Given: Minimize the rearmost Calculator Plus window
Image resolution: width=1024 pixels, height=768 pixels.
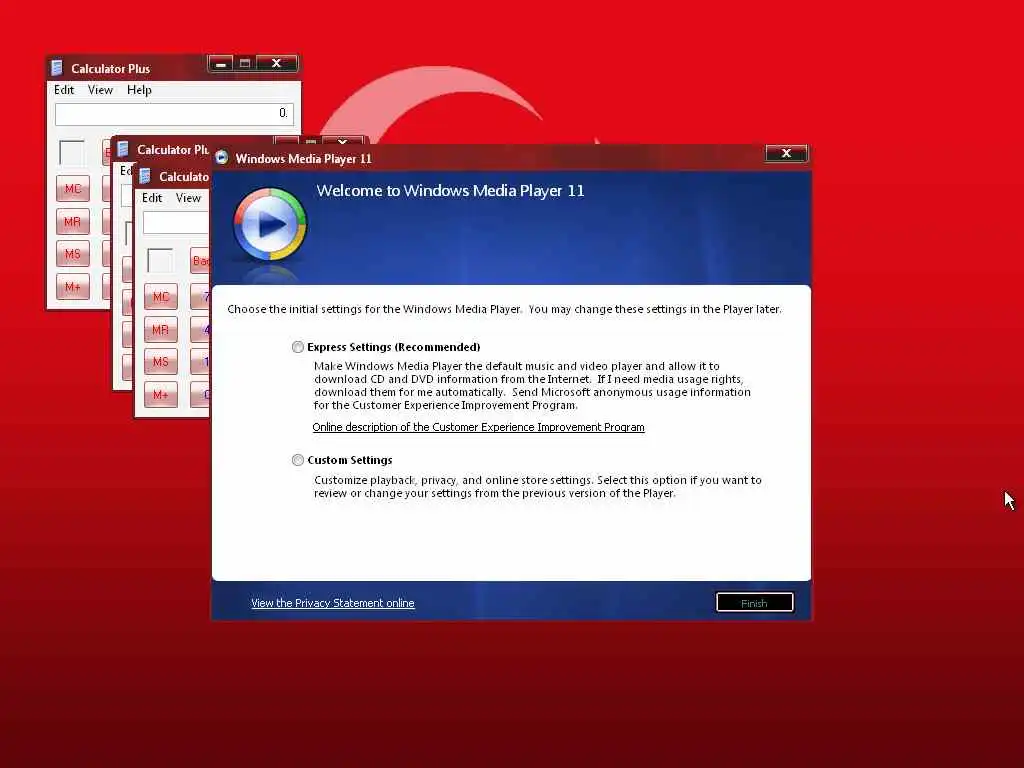Looking at the screenshot, I should point(221,63).
